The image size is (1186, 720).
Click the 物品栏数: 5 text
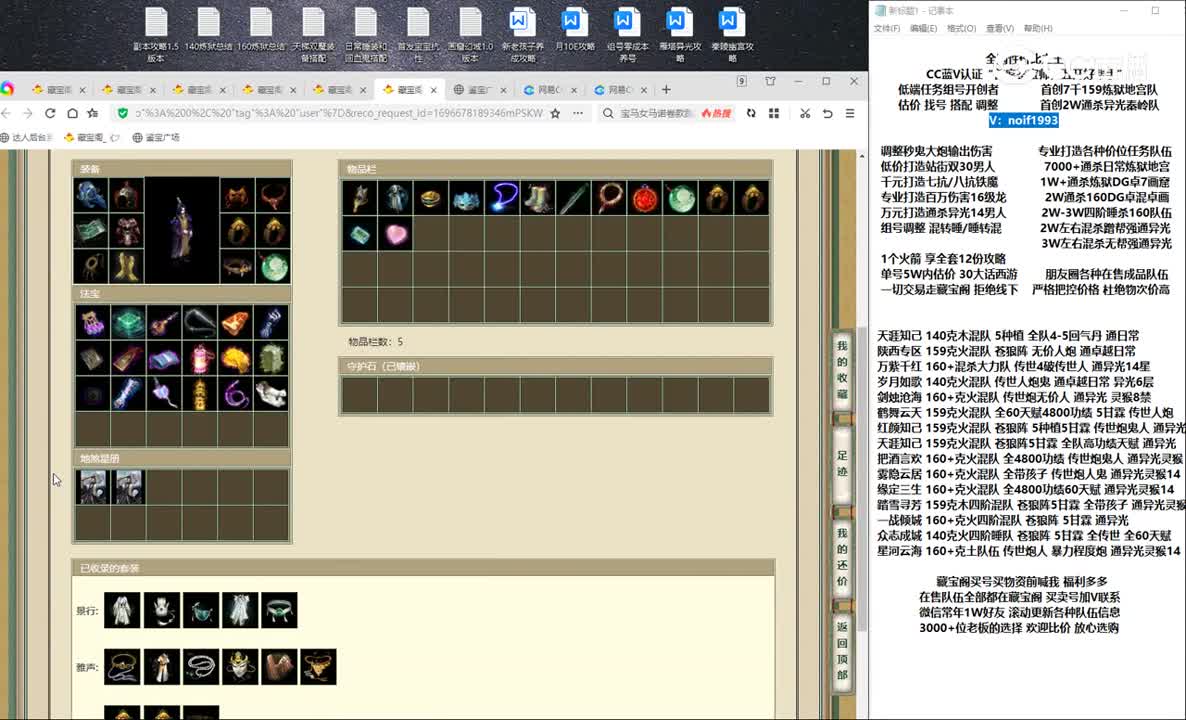(x=375, y=342)
